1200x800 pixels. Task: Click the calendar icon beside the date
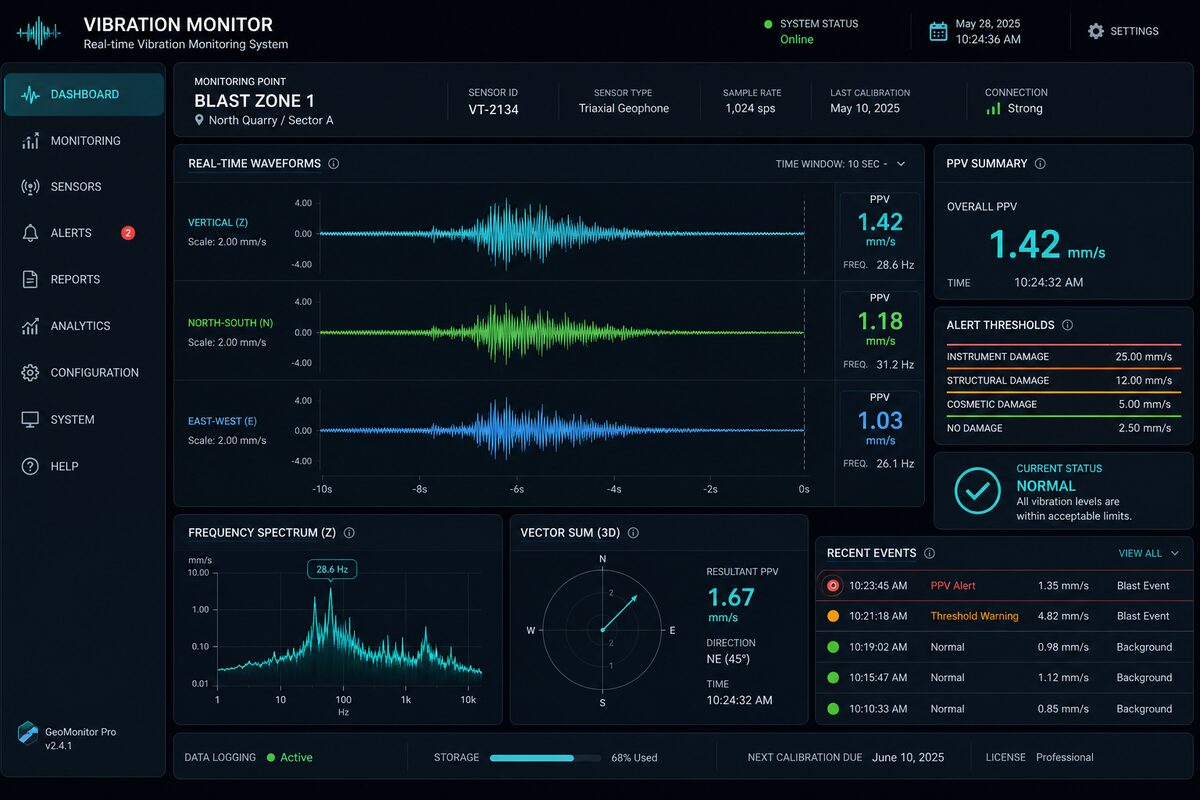(938, 31)
